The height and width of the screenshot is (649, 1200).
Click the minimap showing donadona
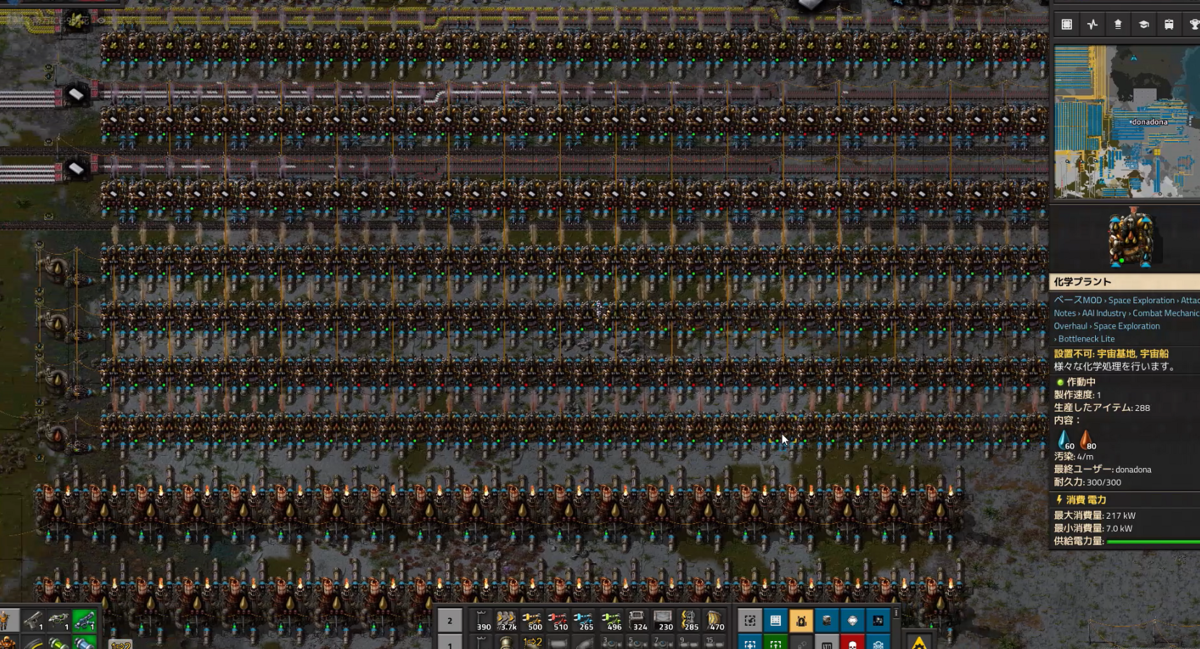tap(1127, 121)
